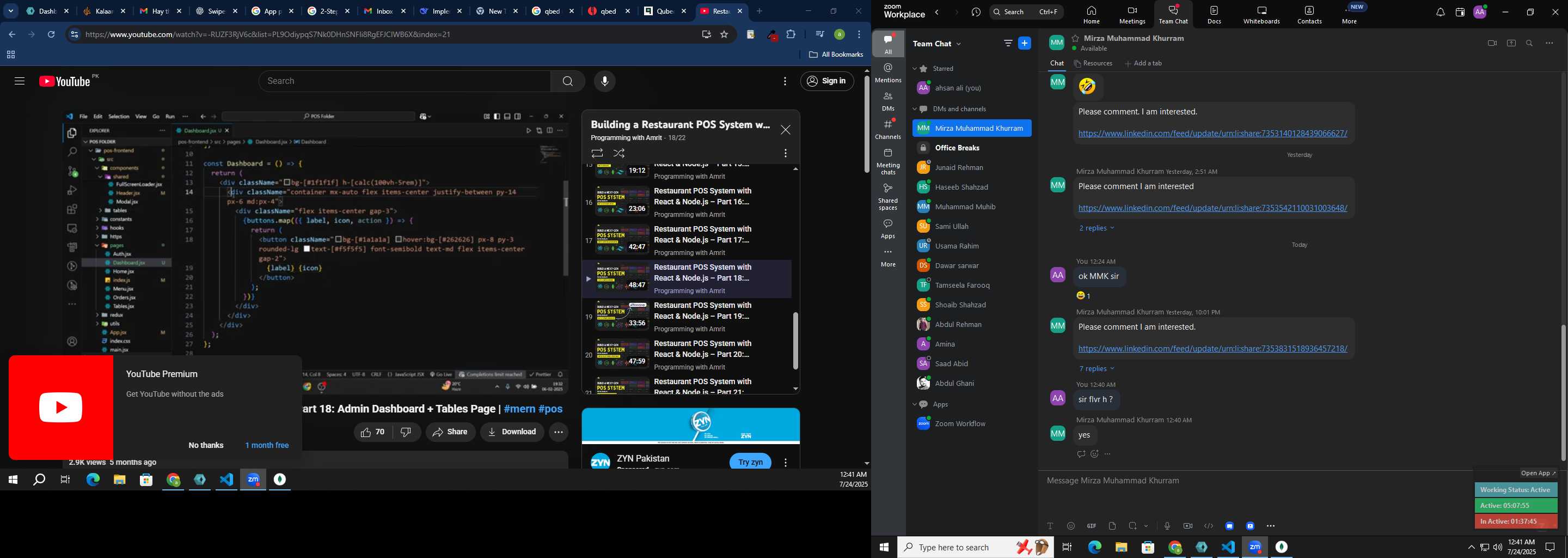Open Meetings in Zoom Workplace

[x=1132, y=15]
